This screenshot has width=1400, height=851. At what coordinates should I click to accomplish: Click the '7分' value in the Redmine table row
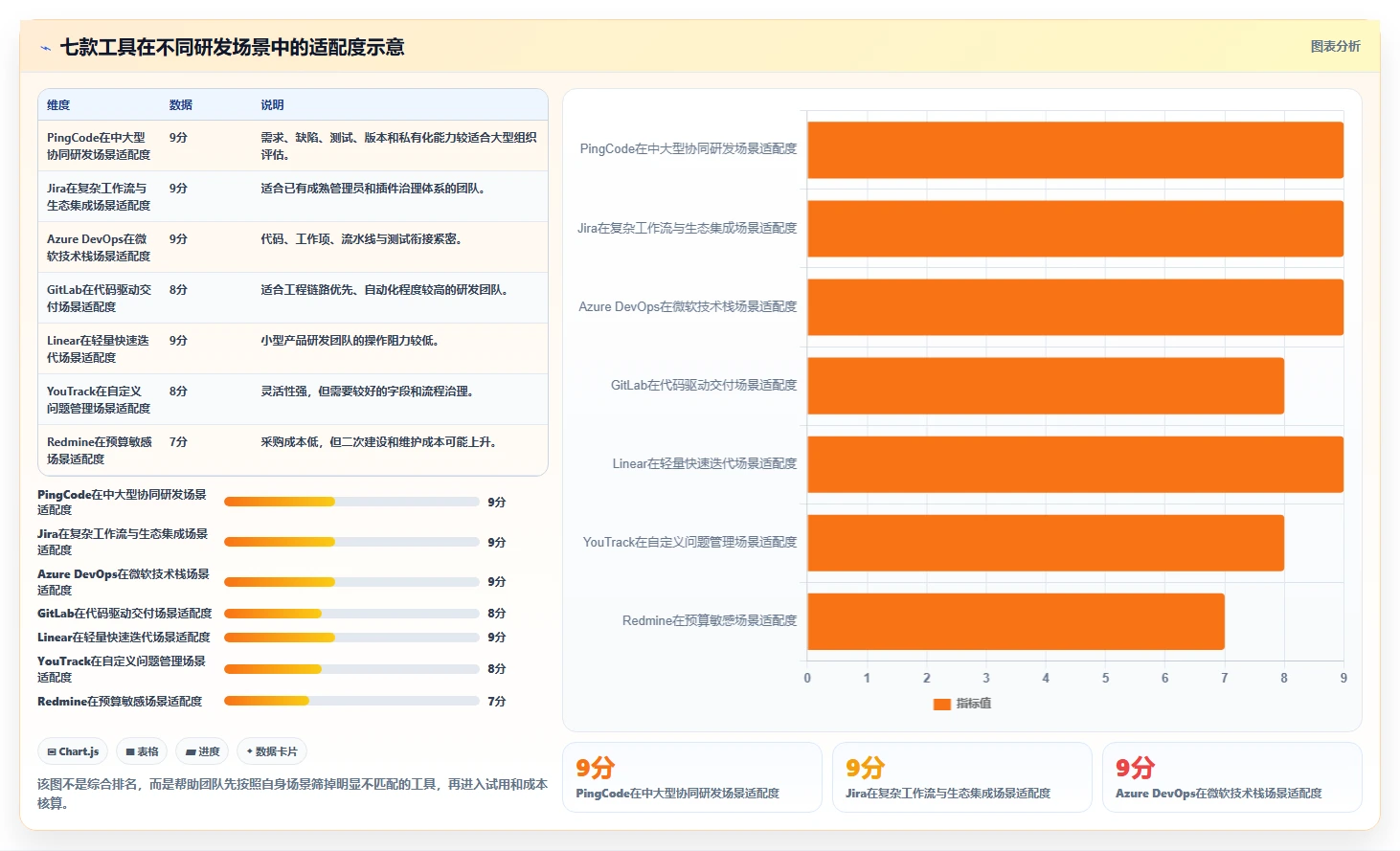(x=178, y=442)
